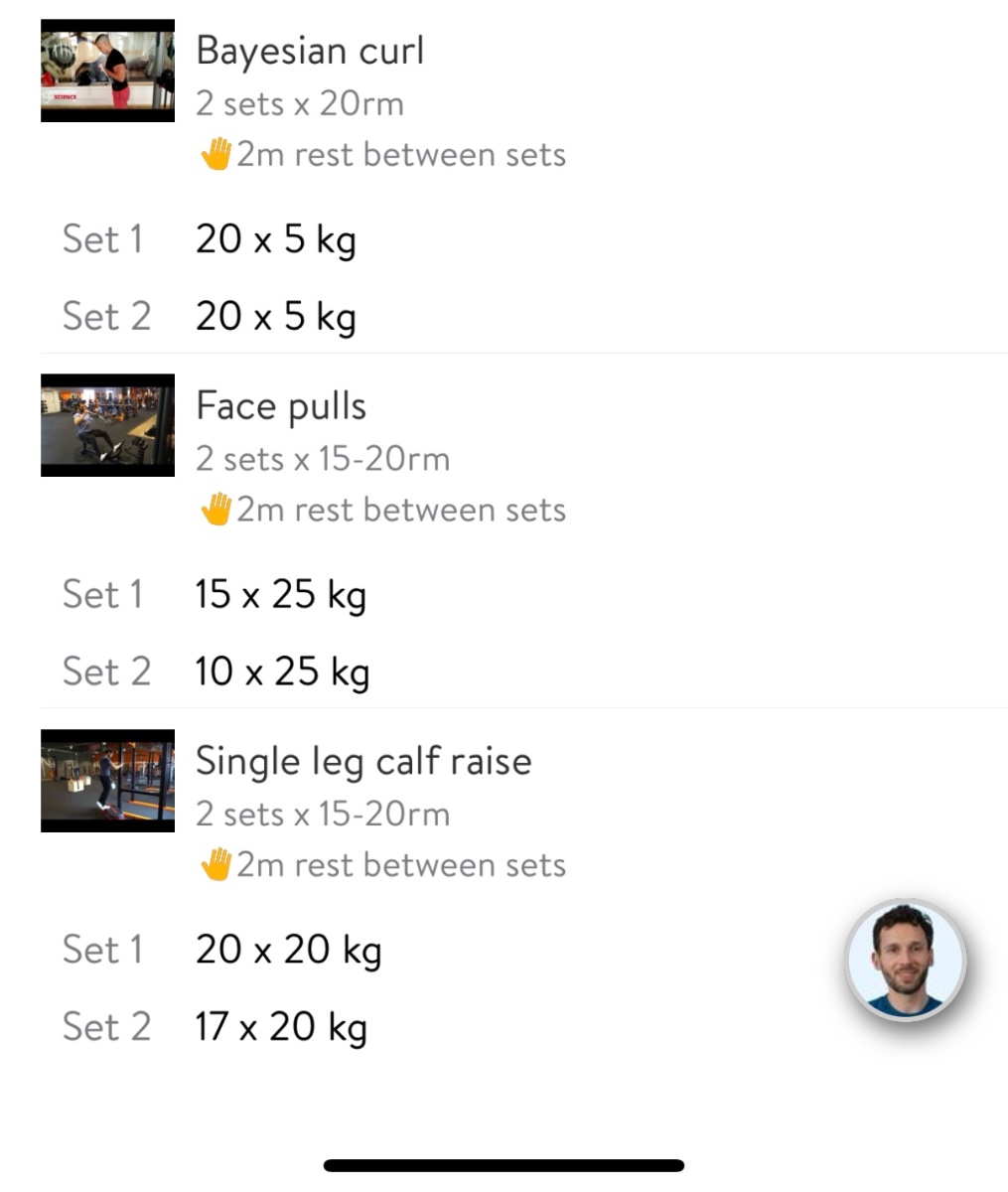Play the Face pulls demo video
Viewport: 1008px width, 1192px height.
click(107, 426)
